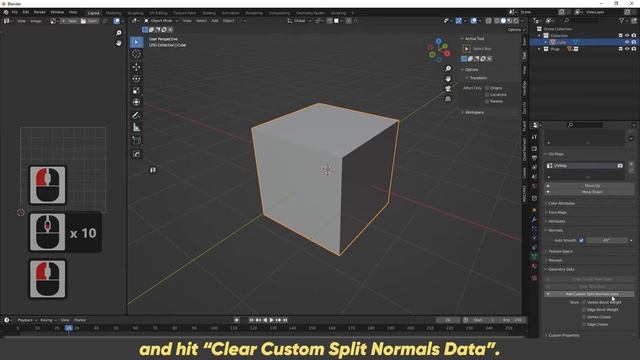640x360 pixels.
Task: Open the Modifier wrench properties tab
Action: point(534,220)
